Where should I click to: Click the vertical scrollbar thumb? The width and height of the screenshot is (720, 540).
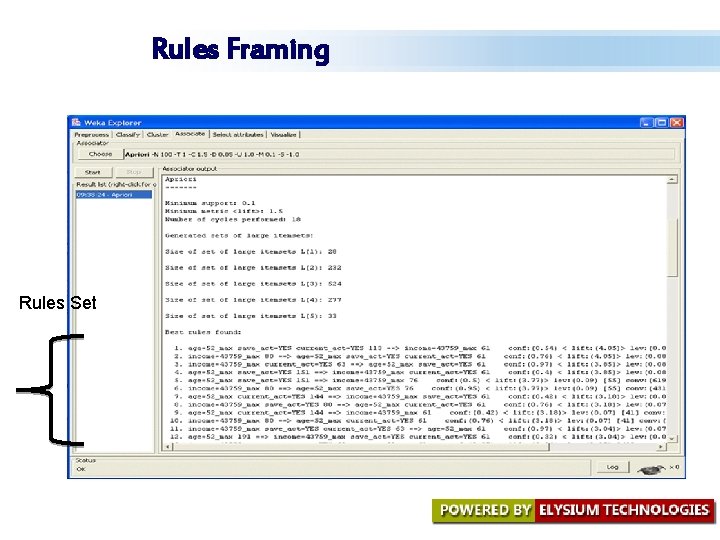[x=672, y=248]
